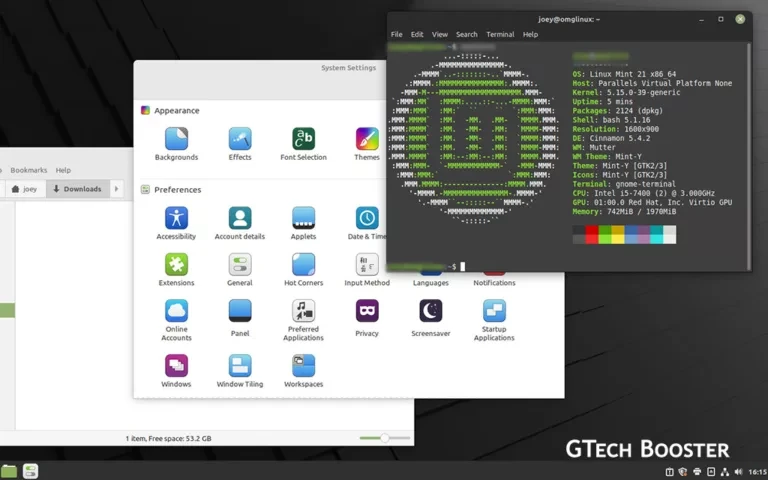
Task: Open the file manager Bookmarks menu
Action: 28,170
